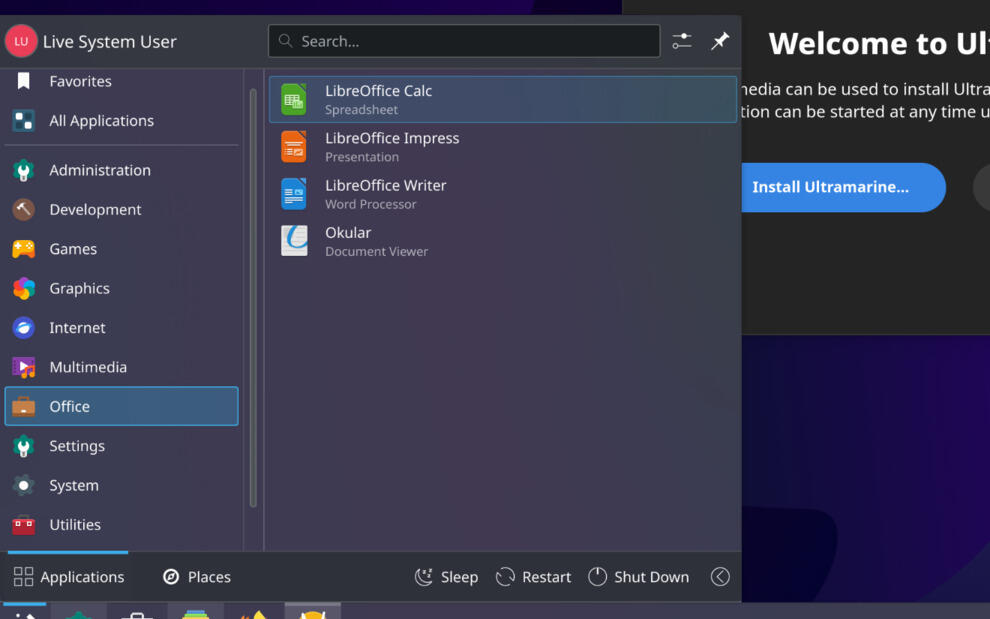
Task: Open the Settings category
Action: 121,446
